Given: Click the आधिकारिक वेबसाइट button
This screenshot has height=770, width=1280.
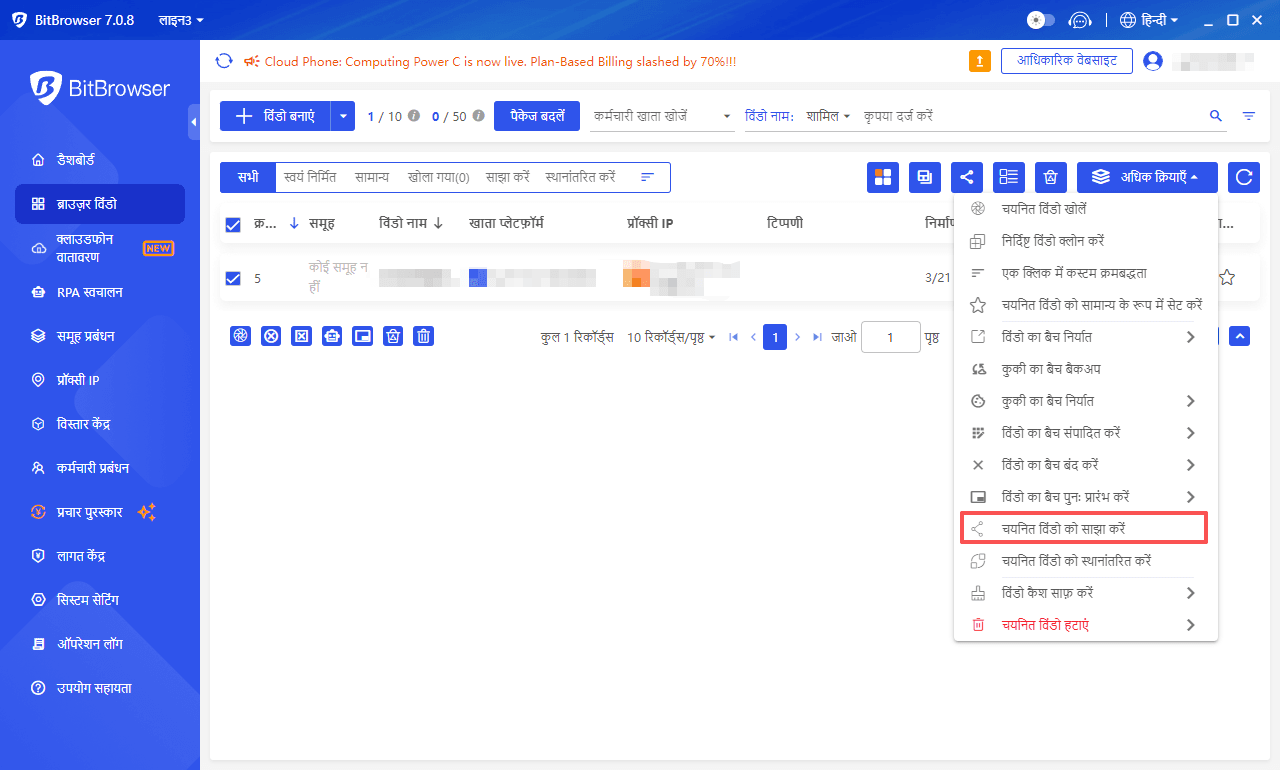Looking at the screenshot, I should tap(1066, 61).
